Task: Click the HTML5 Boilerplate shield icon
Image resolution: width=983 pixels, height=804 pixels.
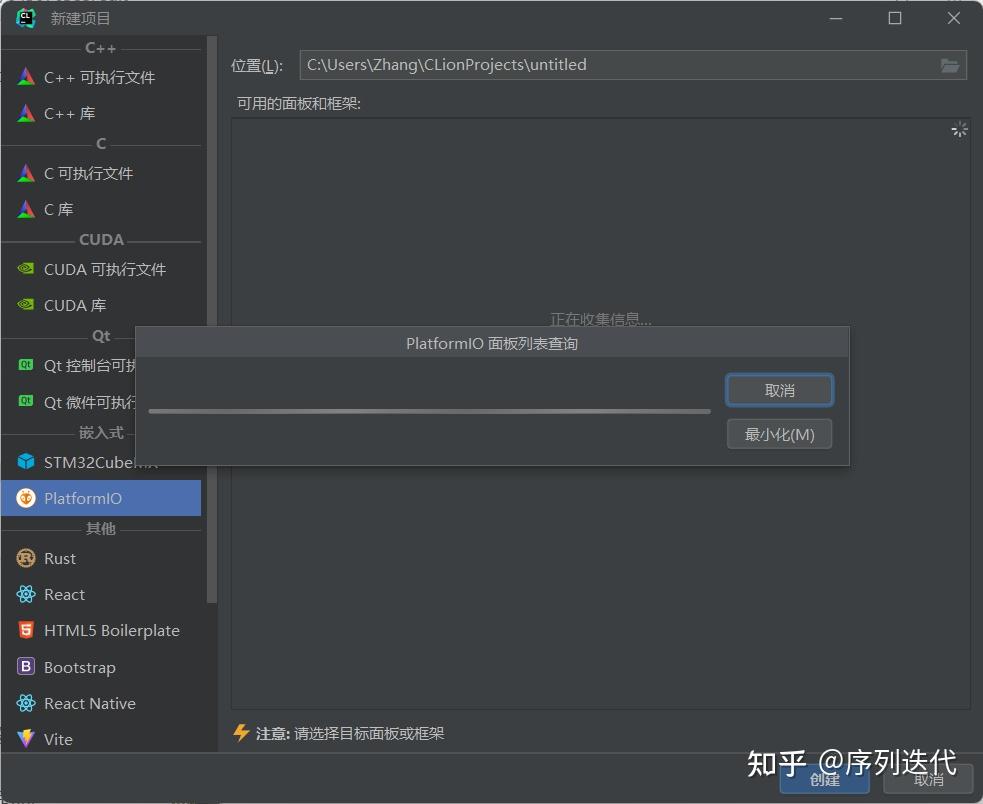Action: pos(26,630)
